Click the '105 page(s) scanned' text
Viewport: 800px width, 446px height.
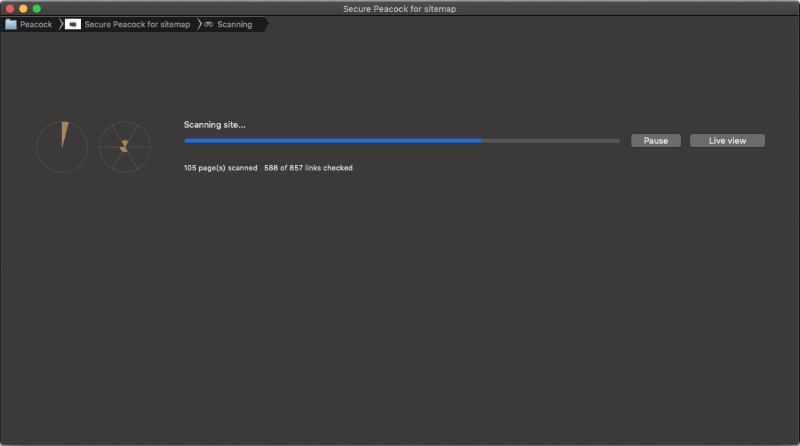[220, 168]
